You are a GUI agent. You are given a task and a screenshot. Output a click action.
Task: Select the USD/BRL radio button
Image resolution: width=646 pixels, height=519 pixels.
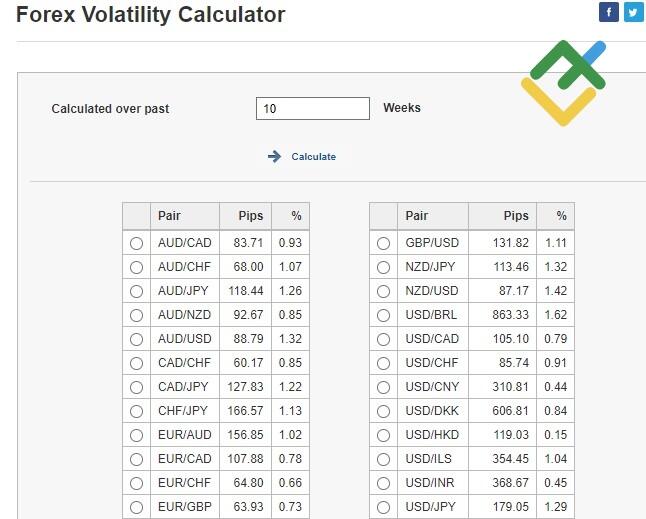[383, 315]
